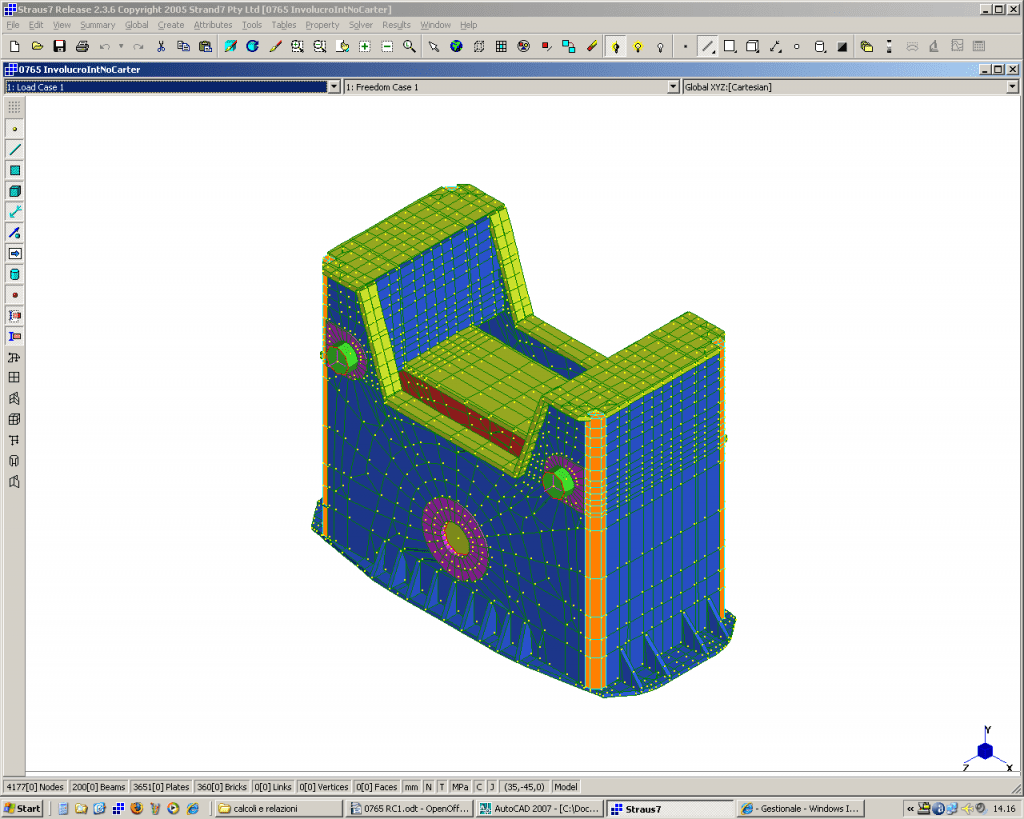Image resolution: width=1024 pixels, height=819 pixels.
Task: Toggle node selection in toolbar
Action: (x=685, y=46)
